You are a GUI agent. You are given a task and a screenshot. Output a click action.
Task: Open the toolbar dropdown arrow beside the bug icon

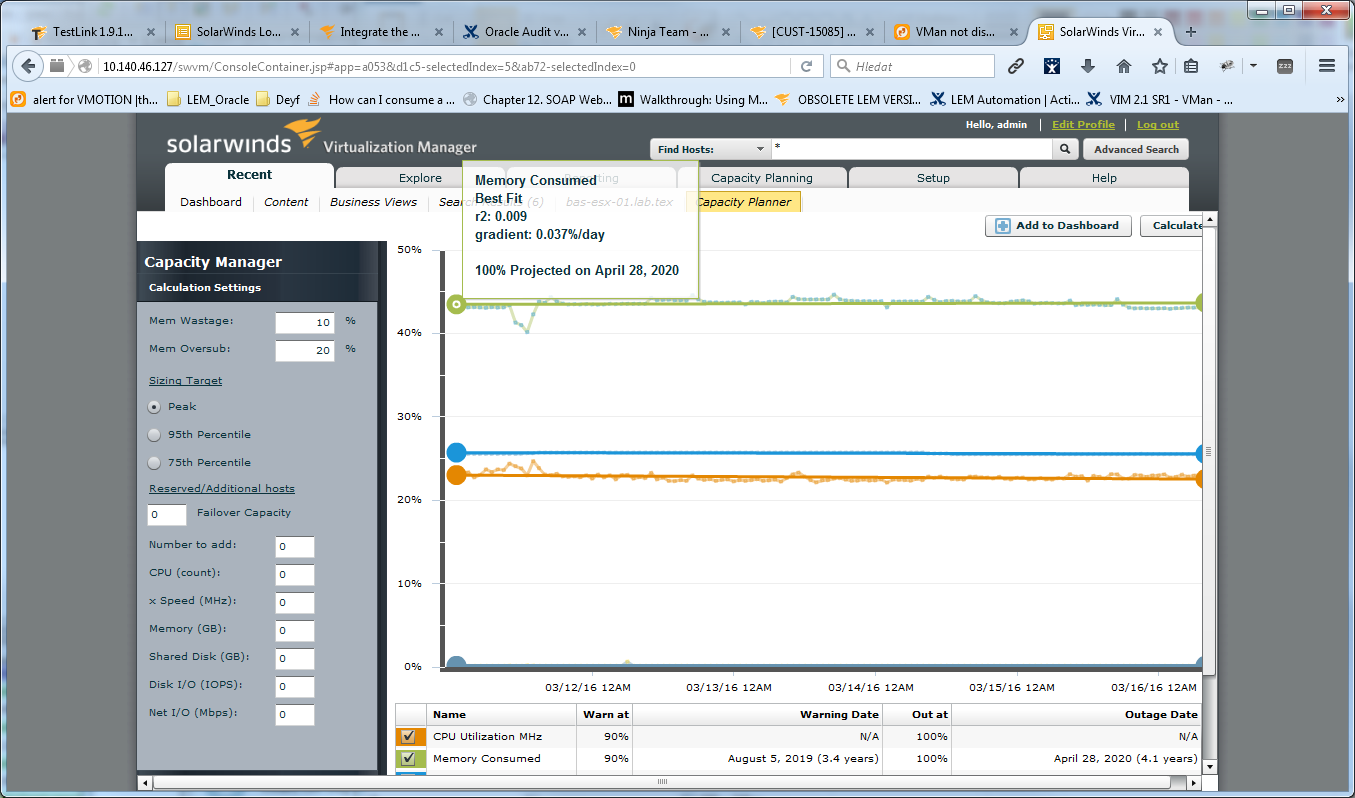click(1253, 67)
